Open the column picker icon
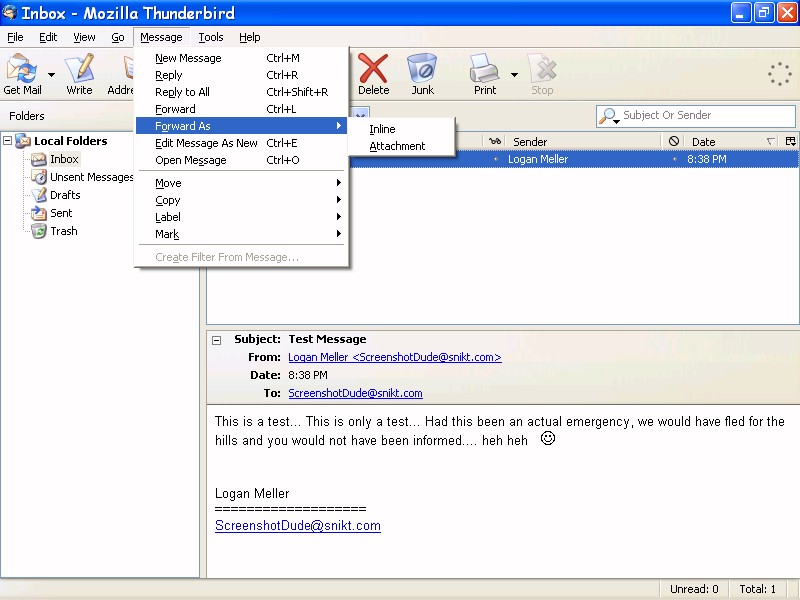The height and width of the screenshot is (600, 800). (790, 141)
